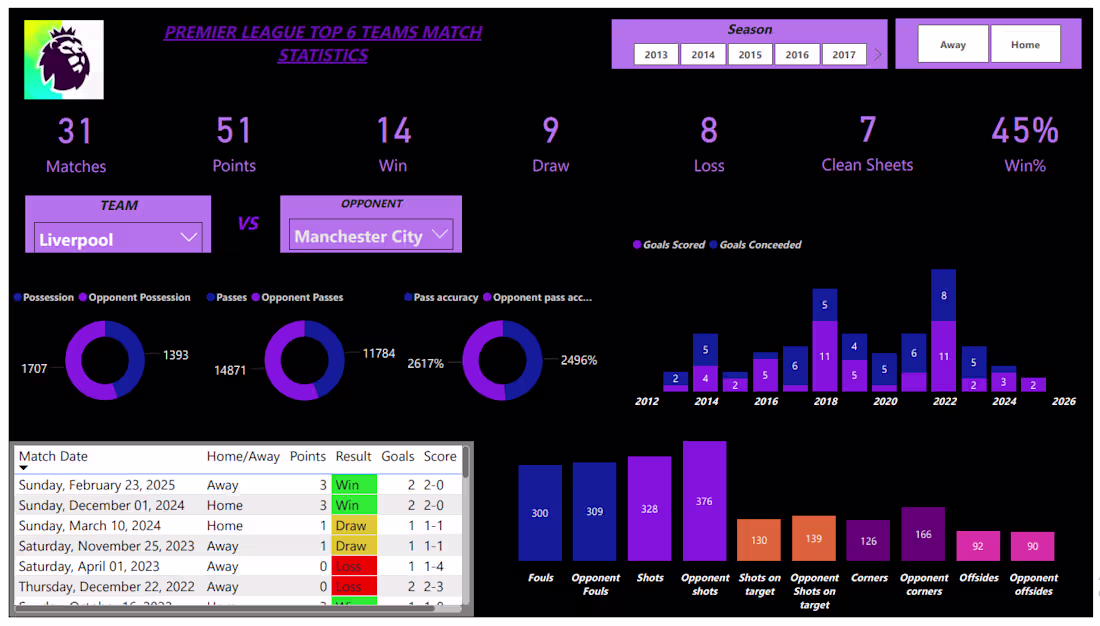Click the Possession legend dot
The width and height of the screenshot is (1100, 626).
pyautogui.click(x=17, y=297)
